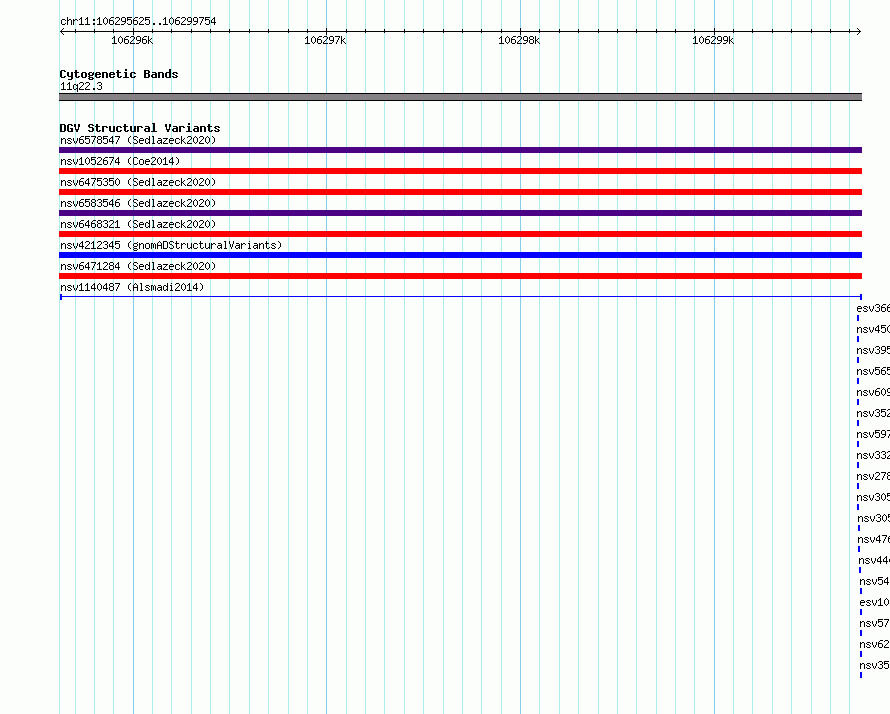Open nsv6578547 (Sedlazeck2020) label
890x714 pixels.
tap(138, 140)
